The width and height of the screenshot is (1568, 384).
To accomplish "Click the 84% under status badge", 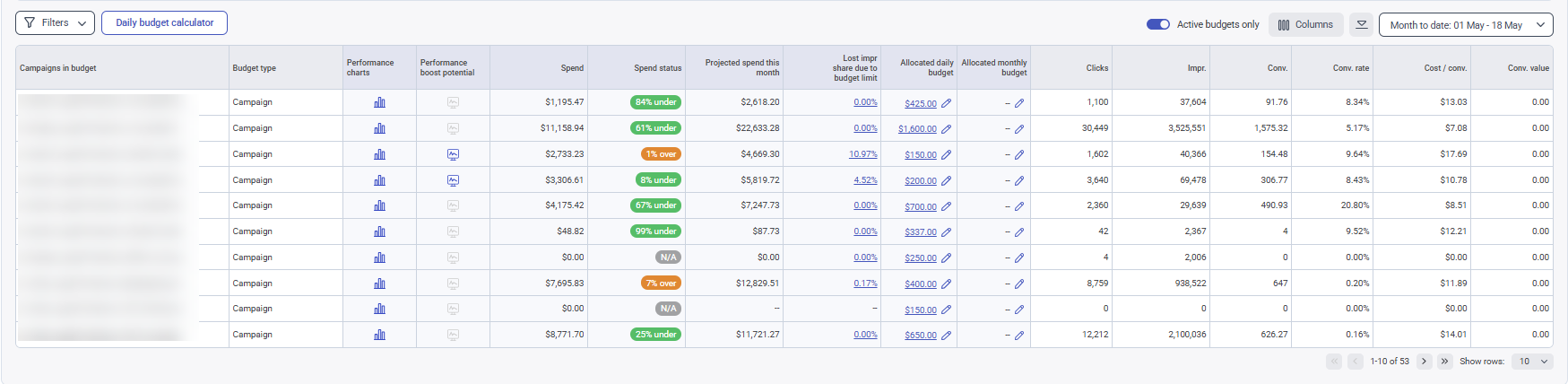I will click(x=656, y=102).
